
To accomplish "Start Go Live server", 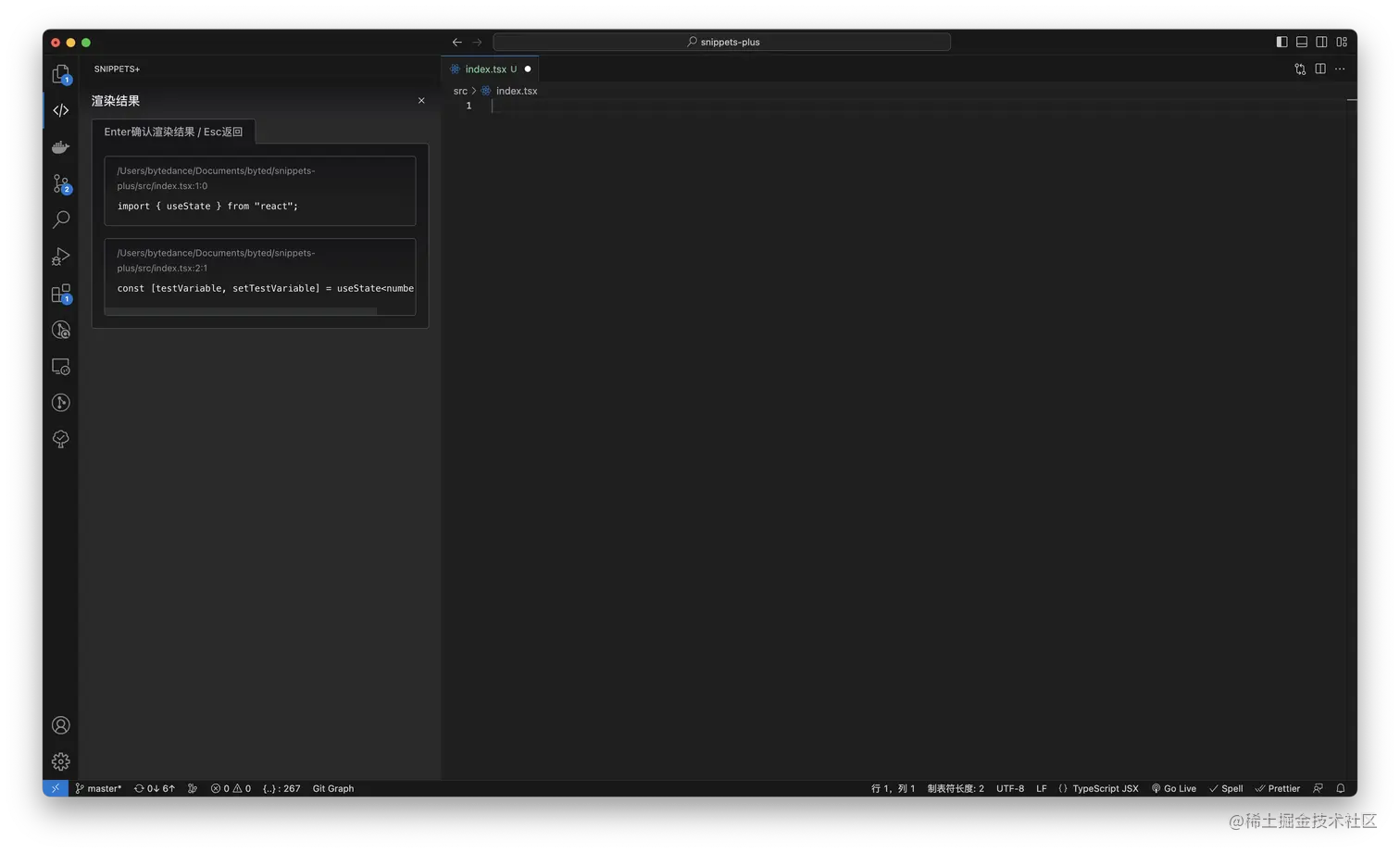I will tap(1174, 788).
